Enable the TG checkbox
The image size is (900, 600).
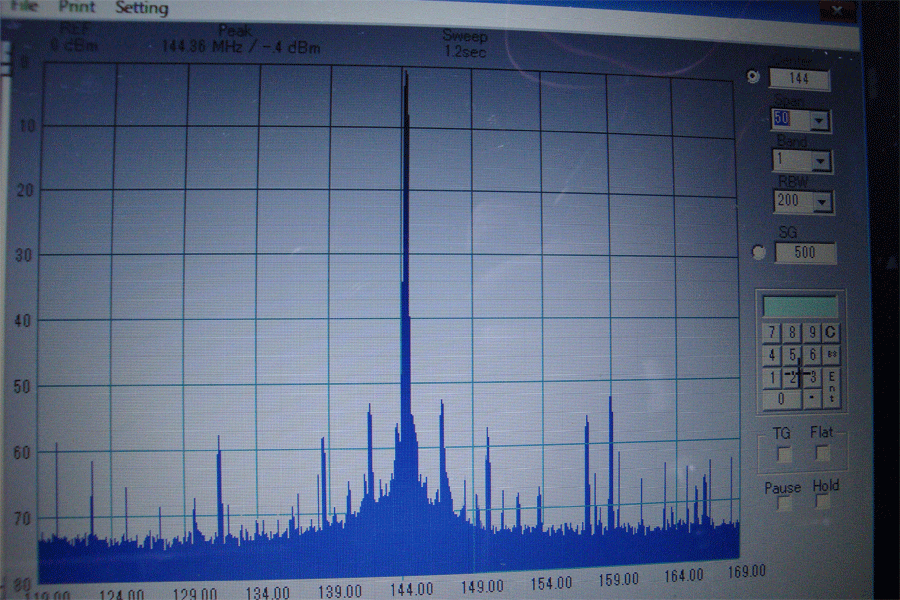[784, 454]
